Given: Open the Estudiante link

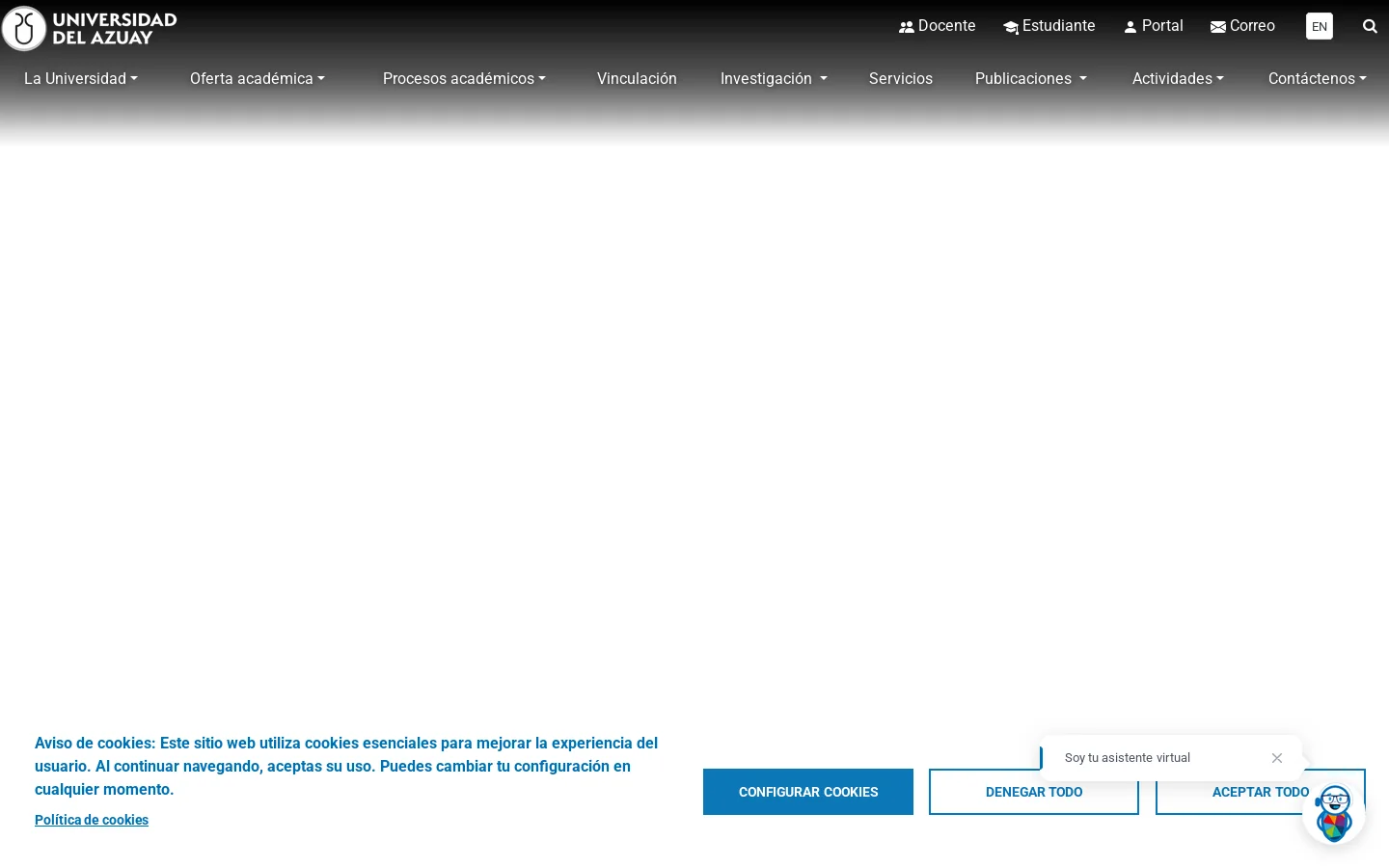Looking at the screenshot, I should click(x=1049, y=26).
